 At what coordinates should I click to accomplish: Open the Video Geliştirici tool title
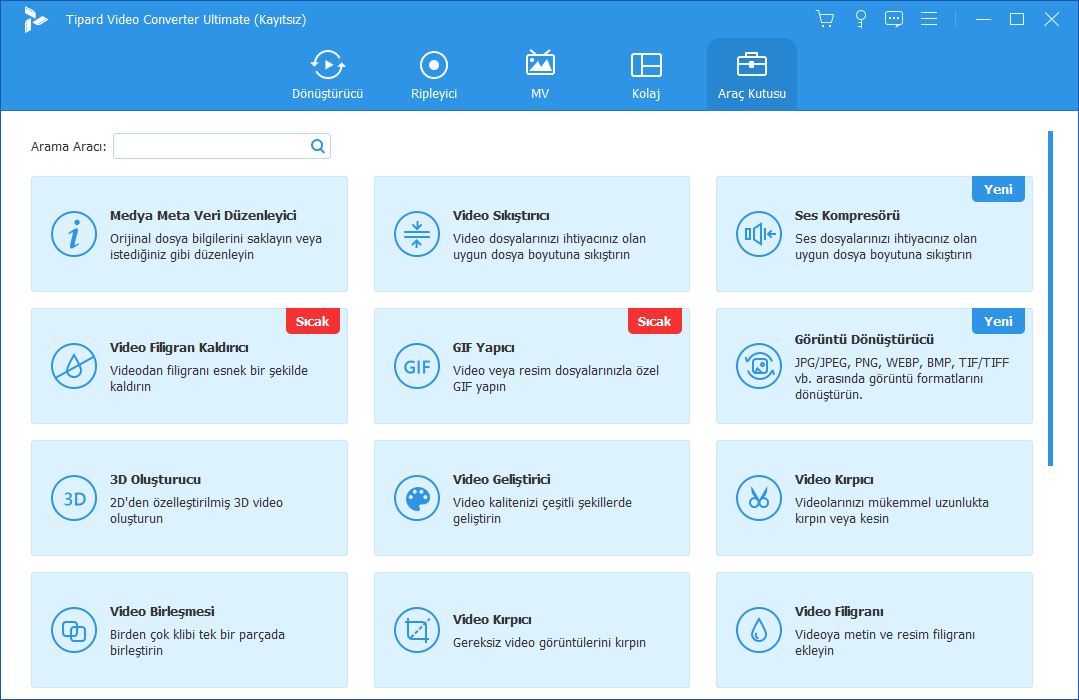(x=502, y=480)
